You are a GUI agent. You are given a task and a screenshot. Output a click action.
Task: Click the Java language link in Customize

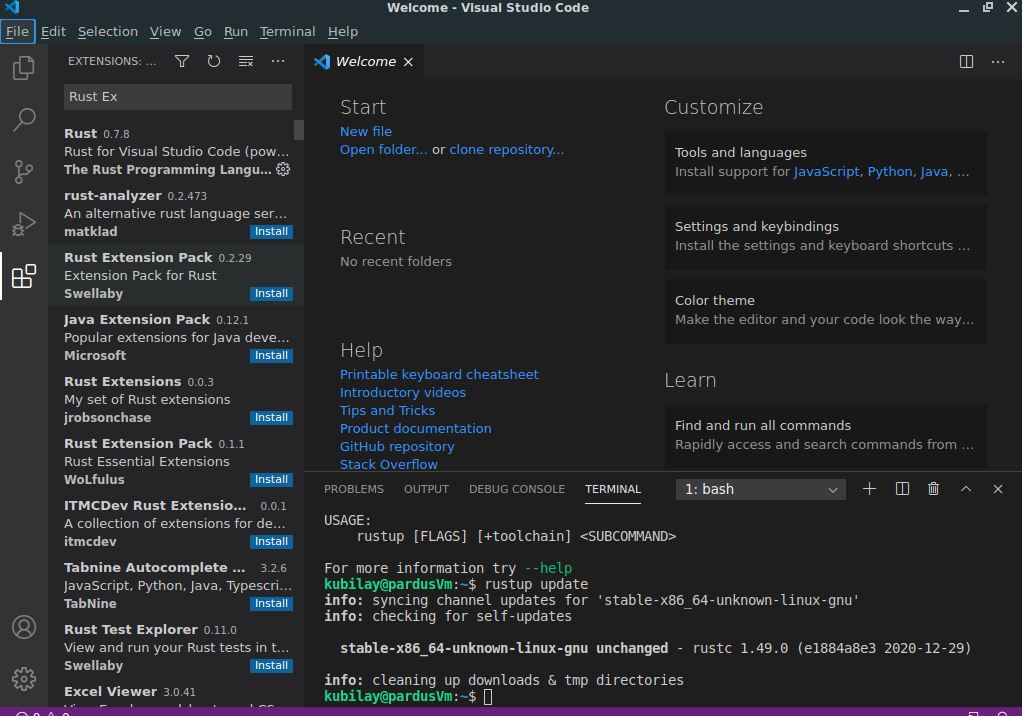[x=934, y=171]
